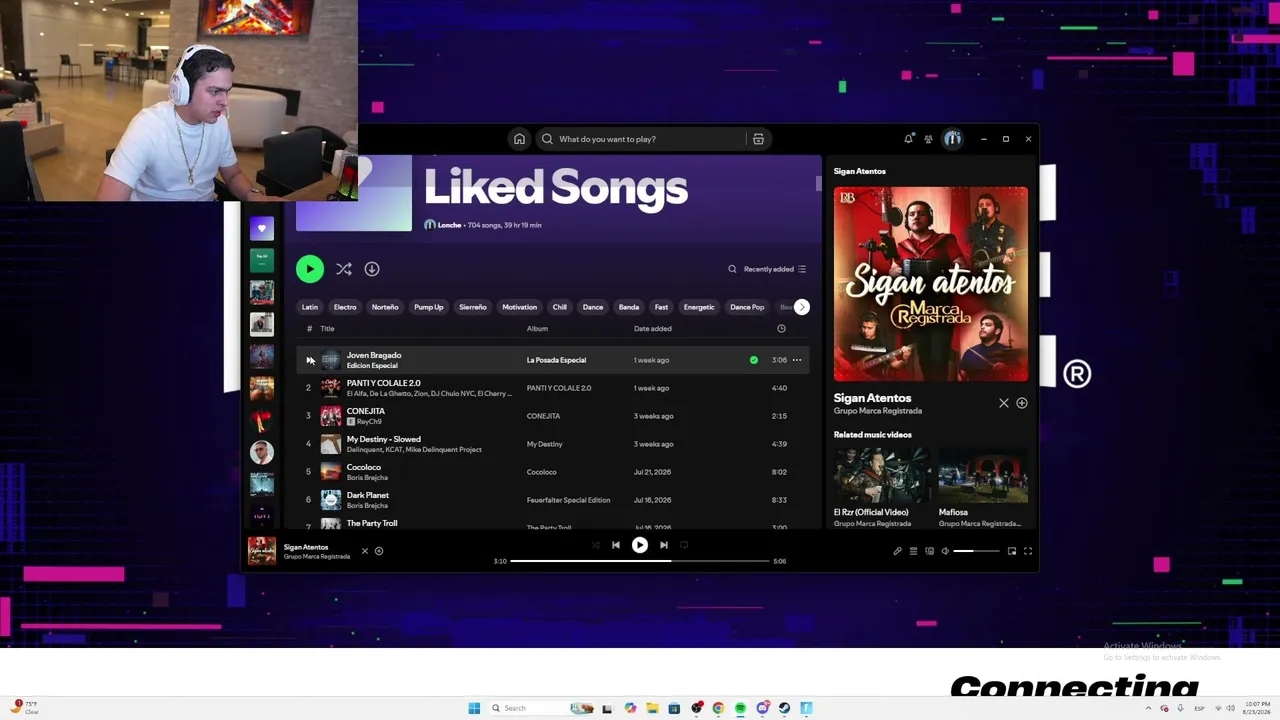Skip to next track
The width and height of the screenshot is (1280, 720).
point(664,545)
